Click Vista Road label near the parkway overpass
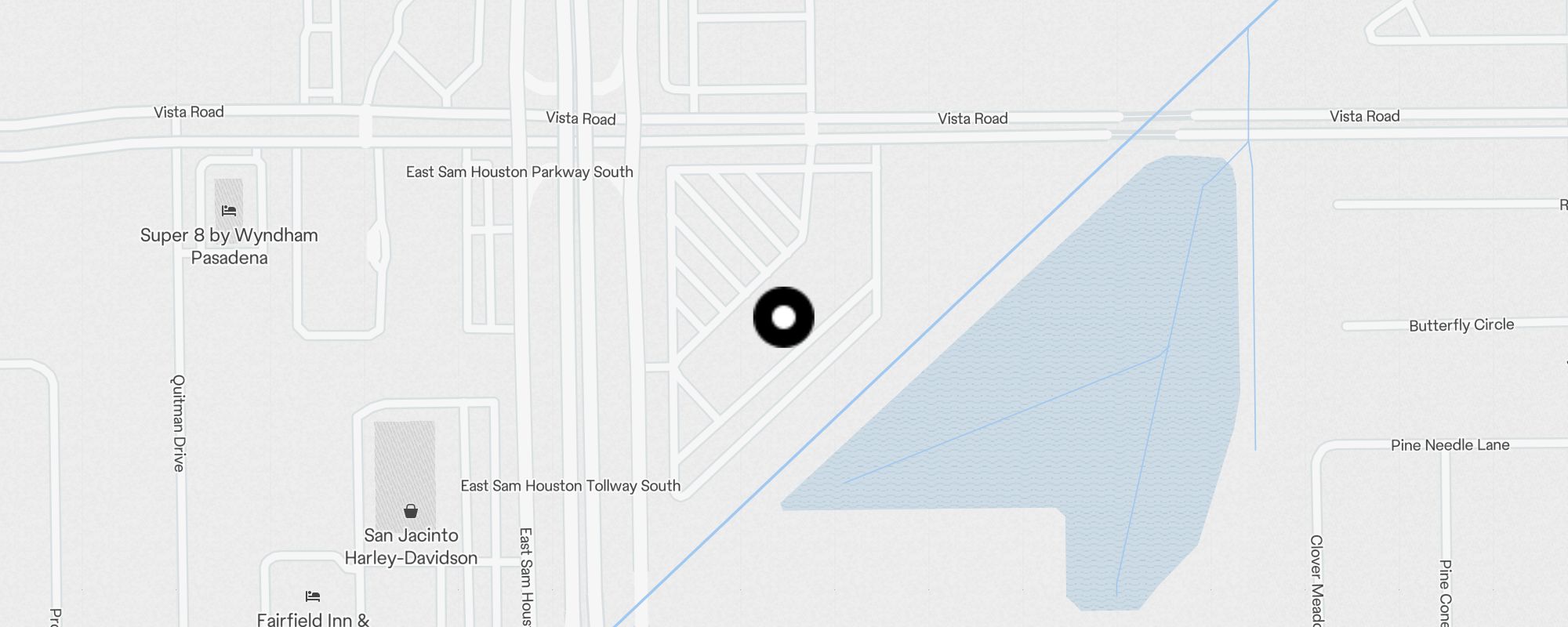1568x627 pixels. click(581, 118)
